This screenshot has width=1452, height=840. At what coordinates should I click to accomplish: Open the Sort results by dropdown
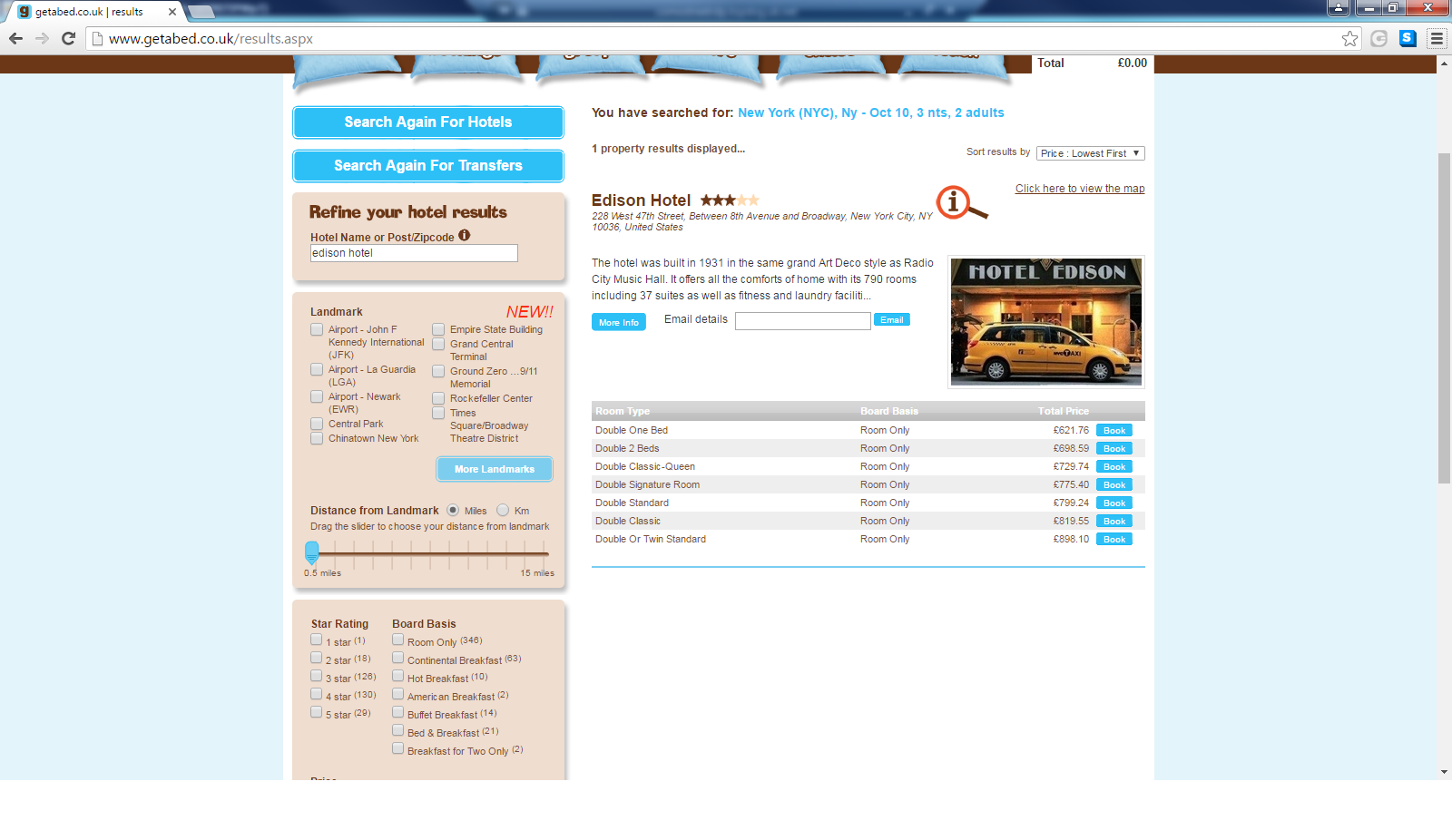click(1090, 153)
